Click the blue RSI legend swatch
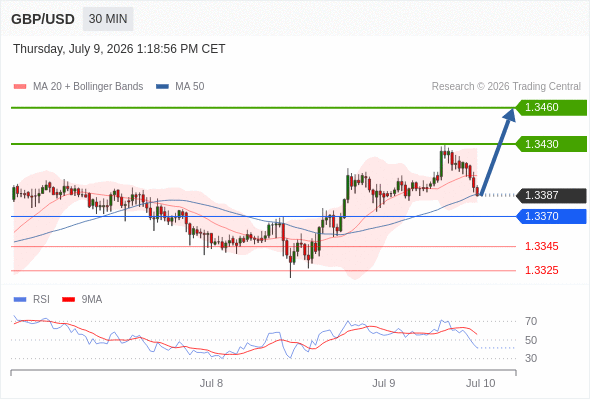 20,300
